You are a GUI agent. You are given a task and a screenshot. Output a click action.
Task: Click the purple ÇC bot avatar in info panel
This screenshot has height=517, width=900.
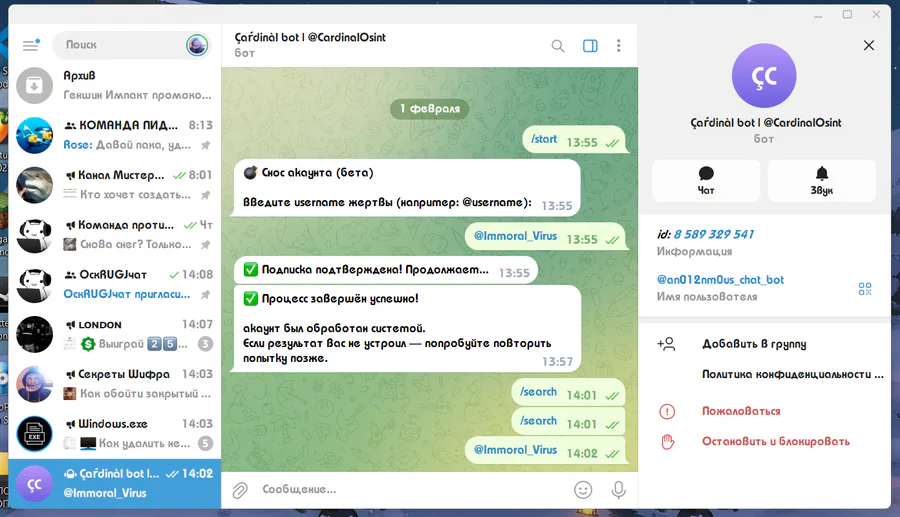(x=764, y=76)
